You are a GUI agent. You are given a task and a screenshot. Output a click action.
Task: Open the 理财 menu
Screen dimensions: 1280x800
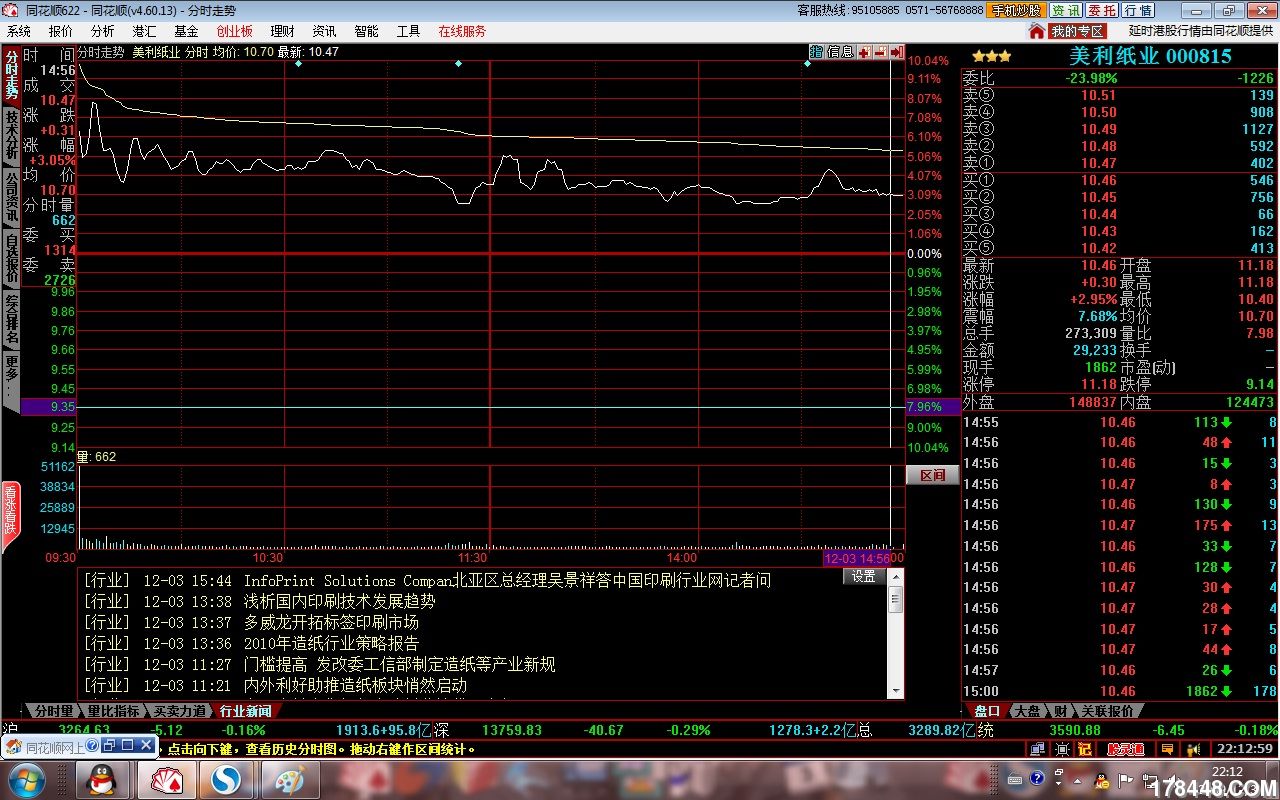point(283,31)
